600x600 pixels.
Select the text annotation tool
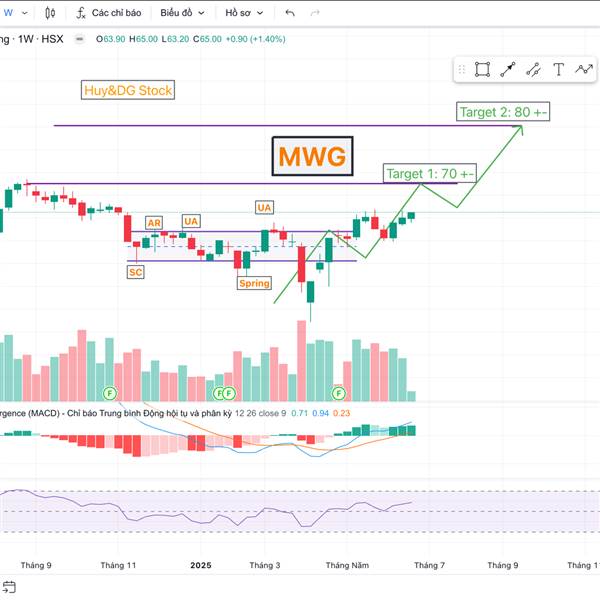(x=558, y=70)
